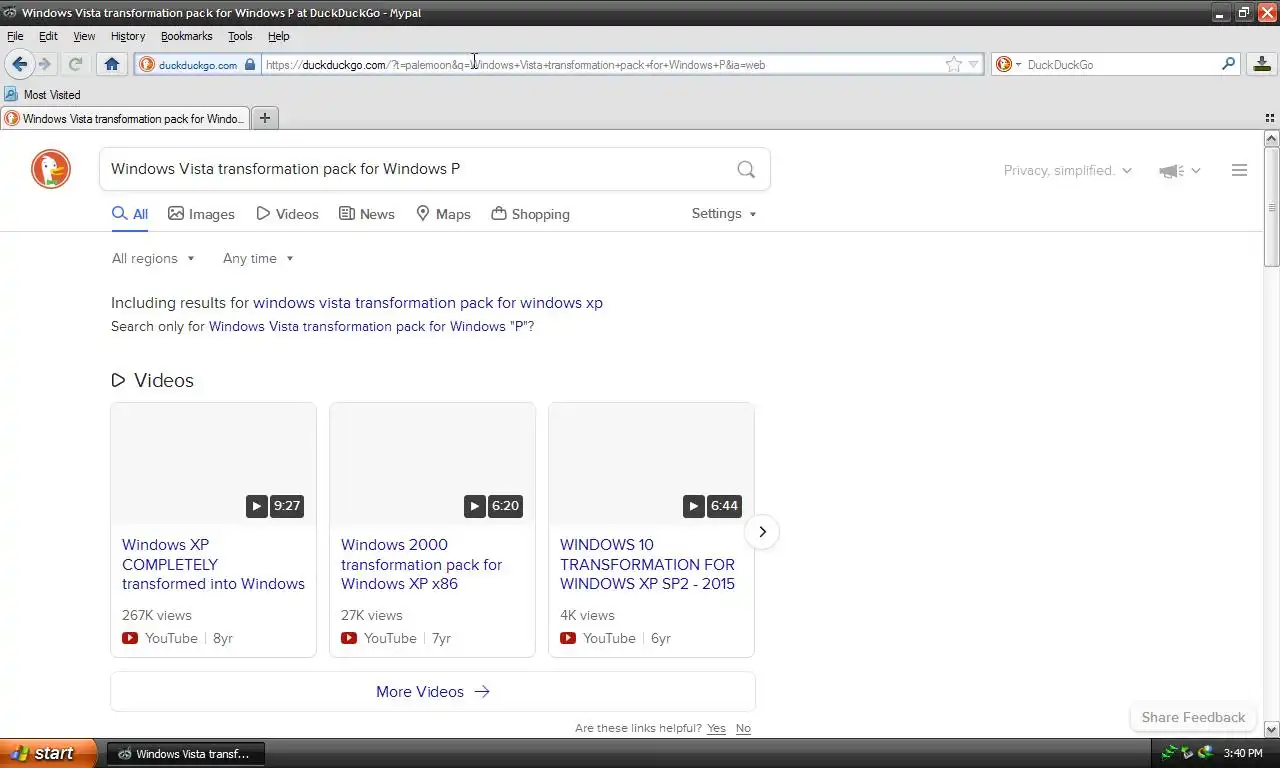Open the megaphone spread menu
Viewport: 1280px width, 768px height.
click(1179, 171)
